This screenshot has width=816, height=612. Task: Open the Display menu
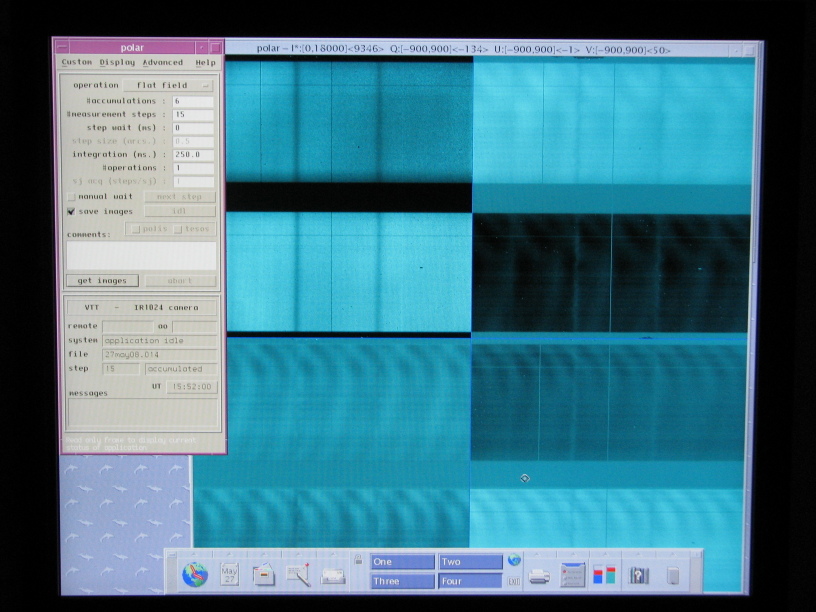click(x=117, y=62)
